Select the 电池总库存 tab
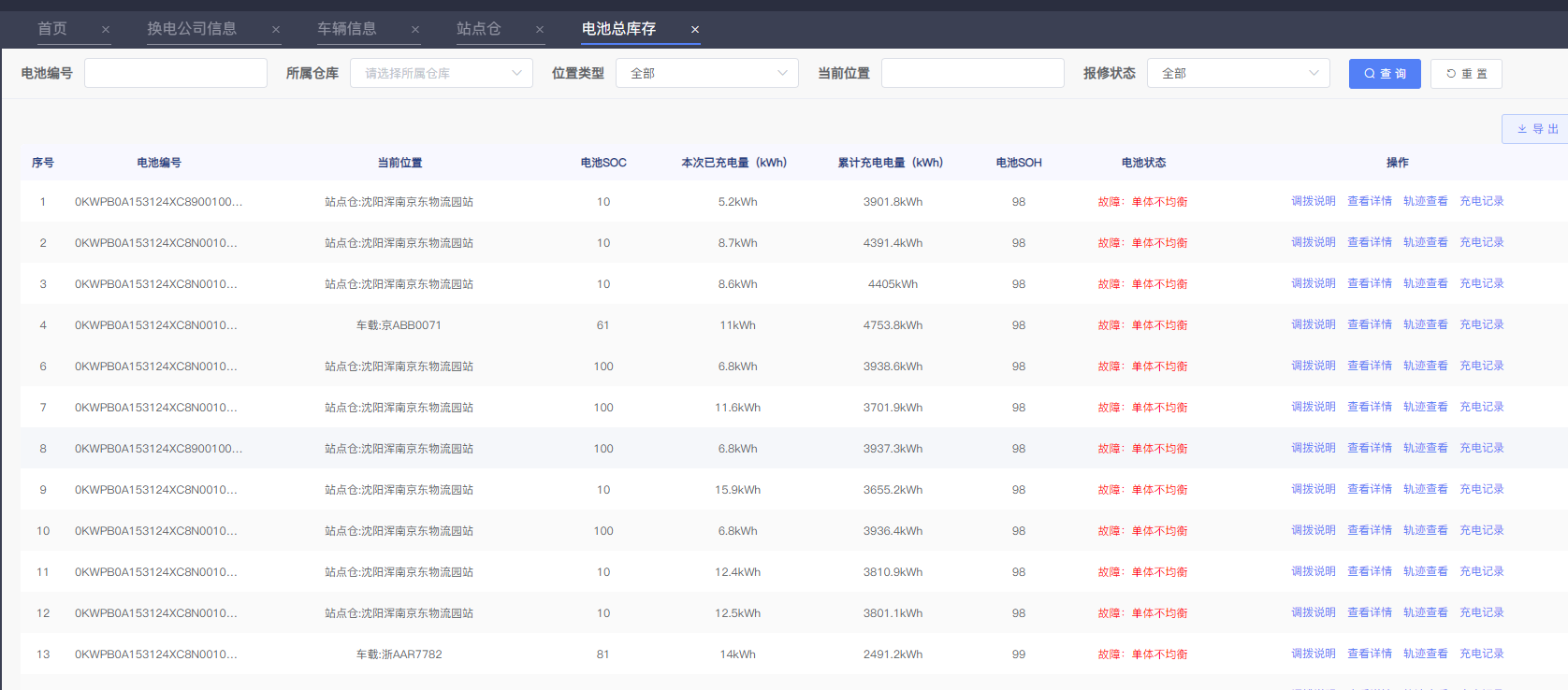This screenshot has height=690, width=1568. coord(618,29)
